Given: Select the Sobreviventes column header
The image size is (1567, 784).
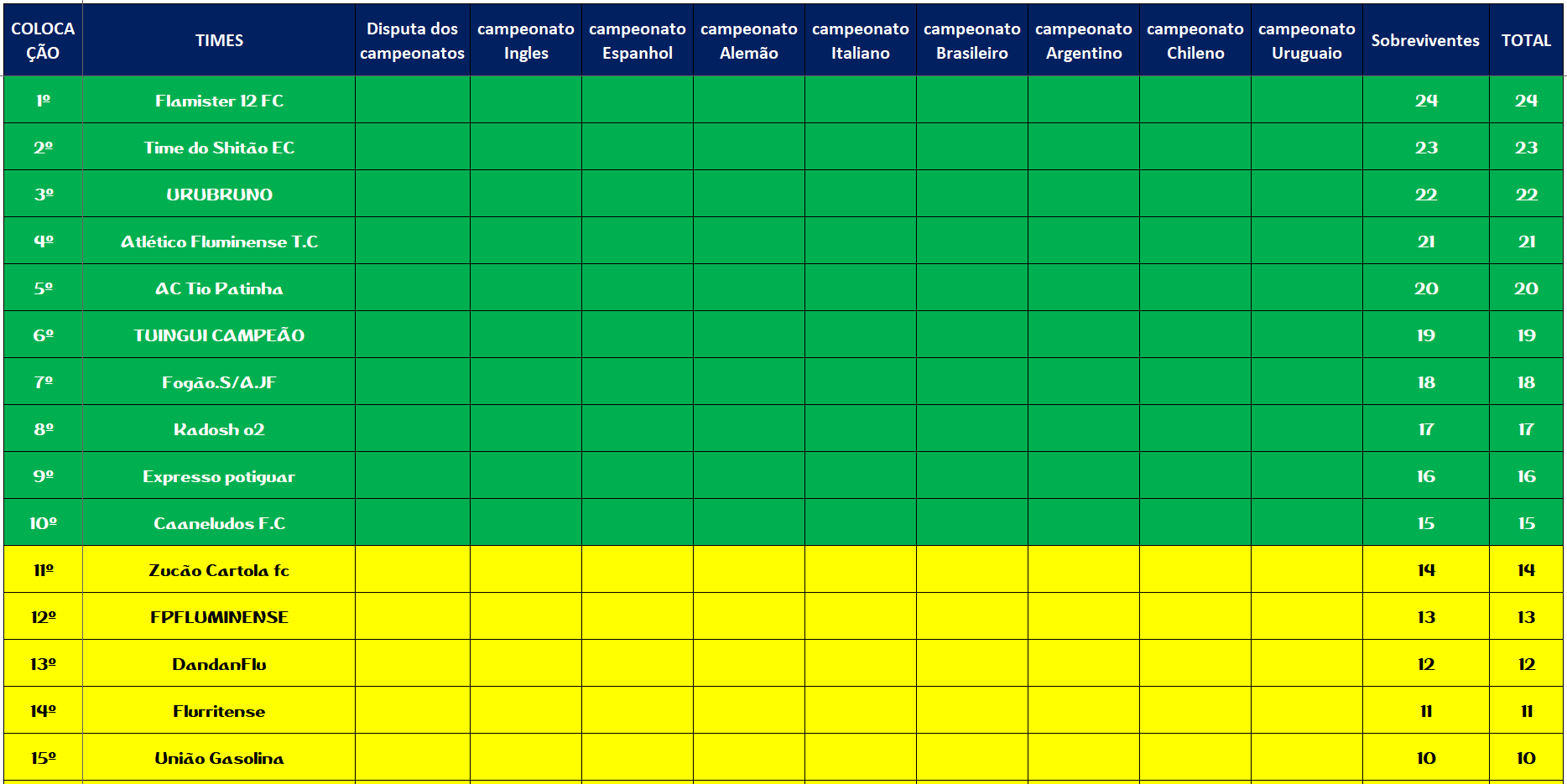Looking at the screenshot, I should pos(1425,40).
